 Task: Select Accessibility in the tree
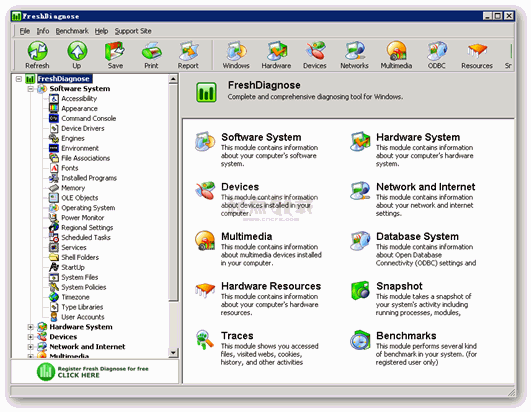pos(79,99)
